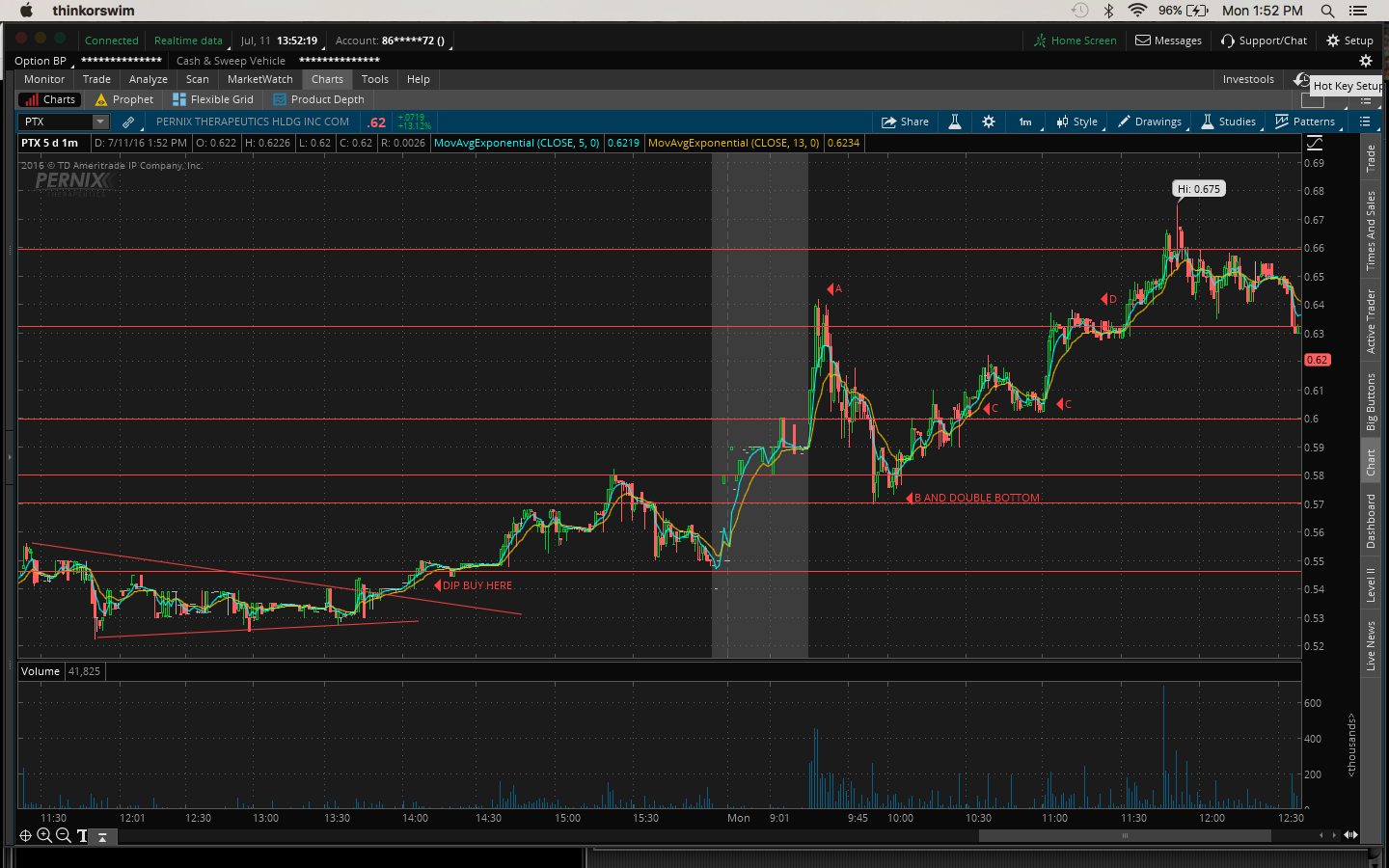Expand the PTX symbol dropdown arrow
This screenshot has width=1389, height=868.
point(100,122)
